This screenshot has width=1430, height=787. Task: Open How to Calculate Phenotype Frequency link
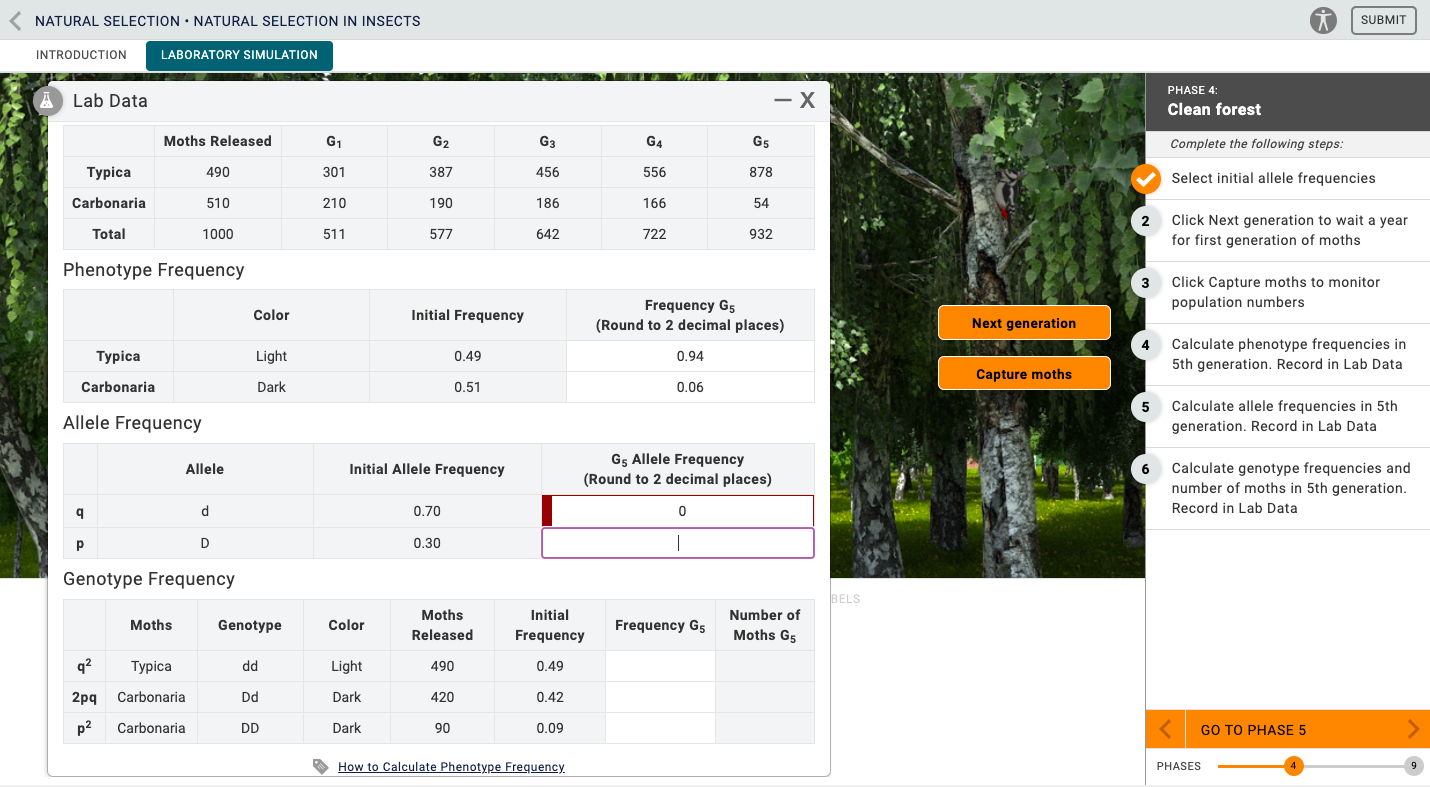(x=451, y=767)
